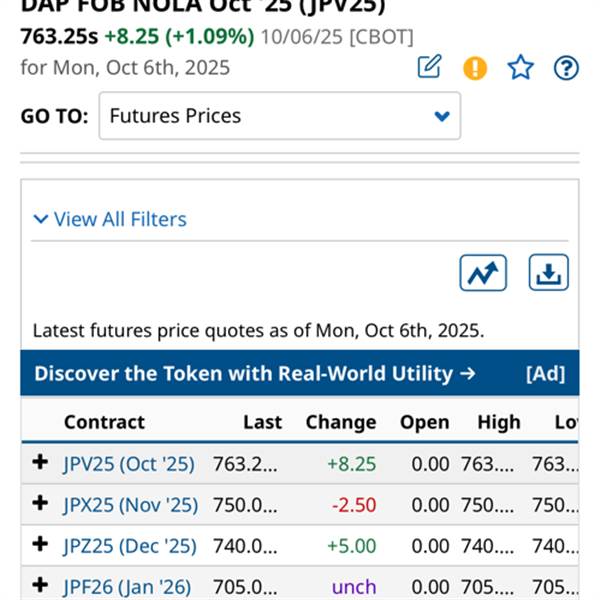Expand the JPV25 row plus icon
This screenshot has height=600, width=600.
coord(40,463)
